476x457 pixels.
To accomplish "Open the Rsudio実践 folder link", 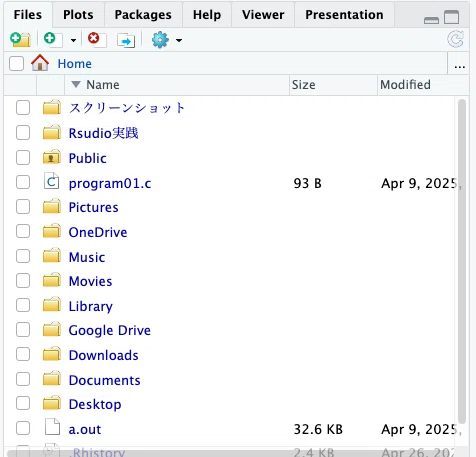I will (103, 133).
